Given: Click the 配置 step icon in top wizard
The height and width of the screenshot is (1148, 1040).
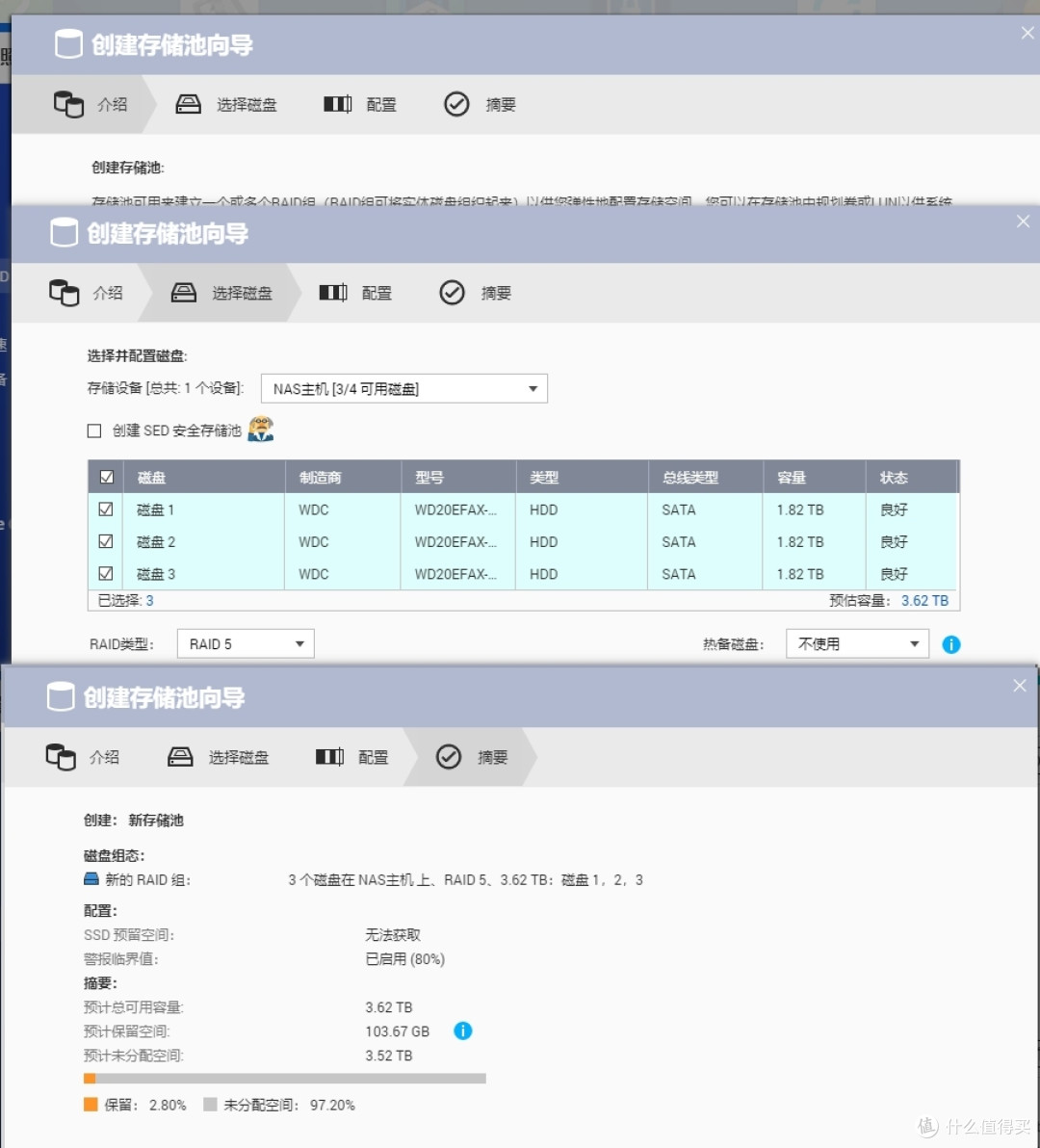Looking at the screenshot, I should pos(337,104).
